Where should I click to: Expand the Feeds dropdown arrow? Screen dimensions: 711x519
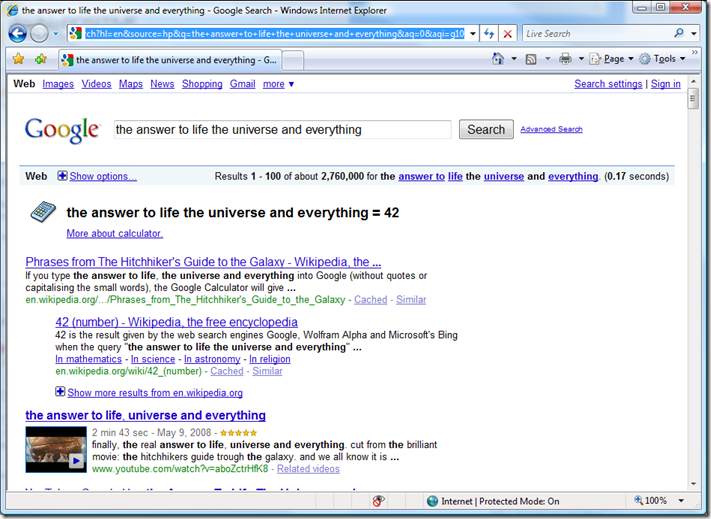[547, 59]
